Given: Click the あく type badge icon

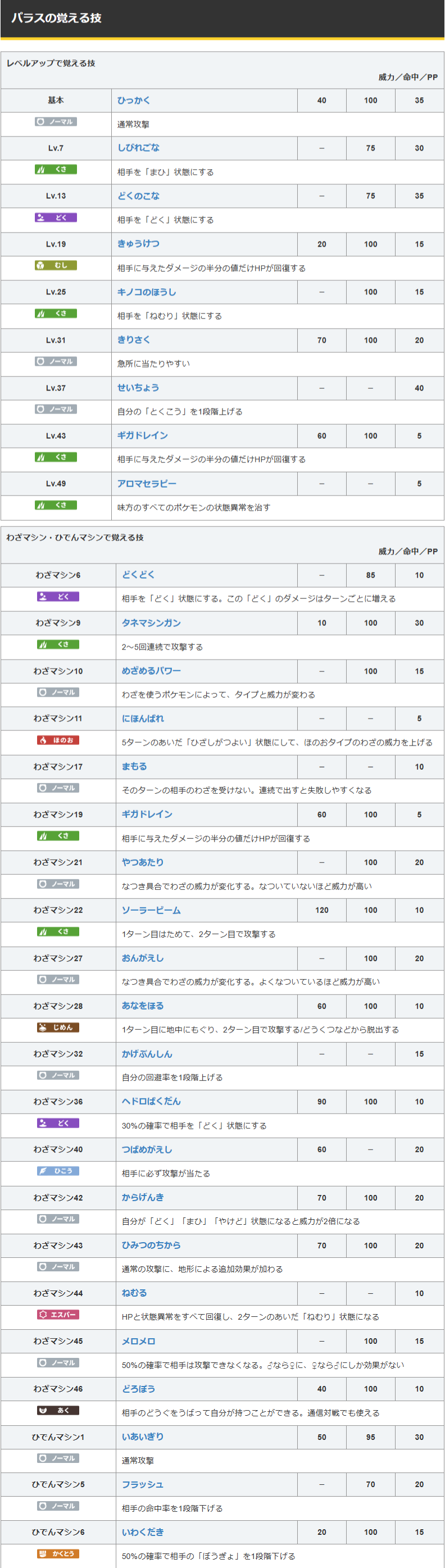Looking at the screenshot, I should point(58,1410).
